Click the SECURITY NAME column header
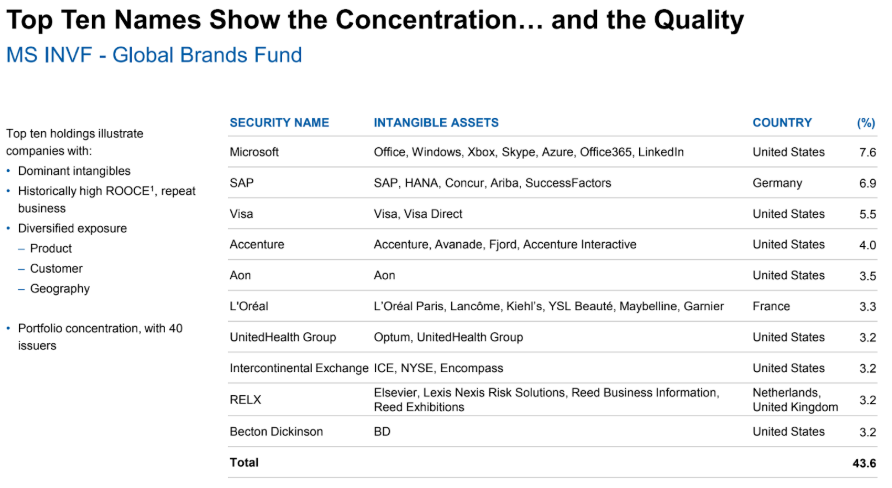The image size is (892, 488). pyautogui.click(x=279, y=123)
